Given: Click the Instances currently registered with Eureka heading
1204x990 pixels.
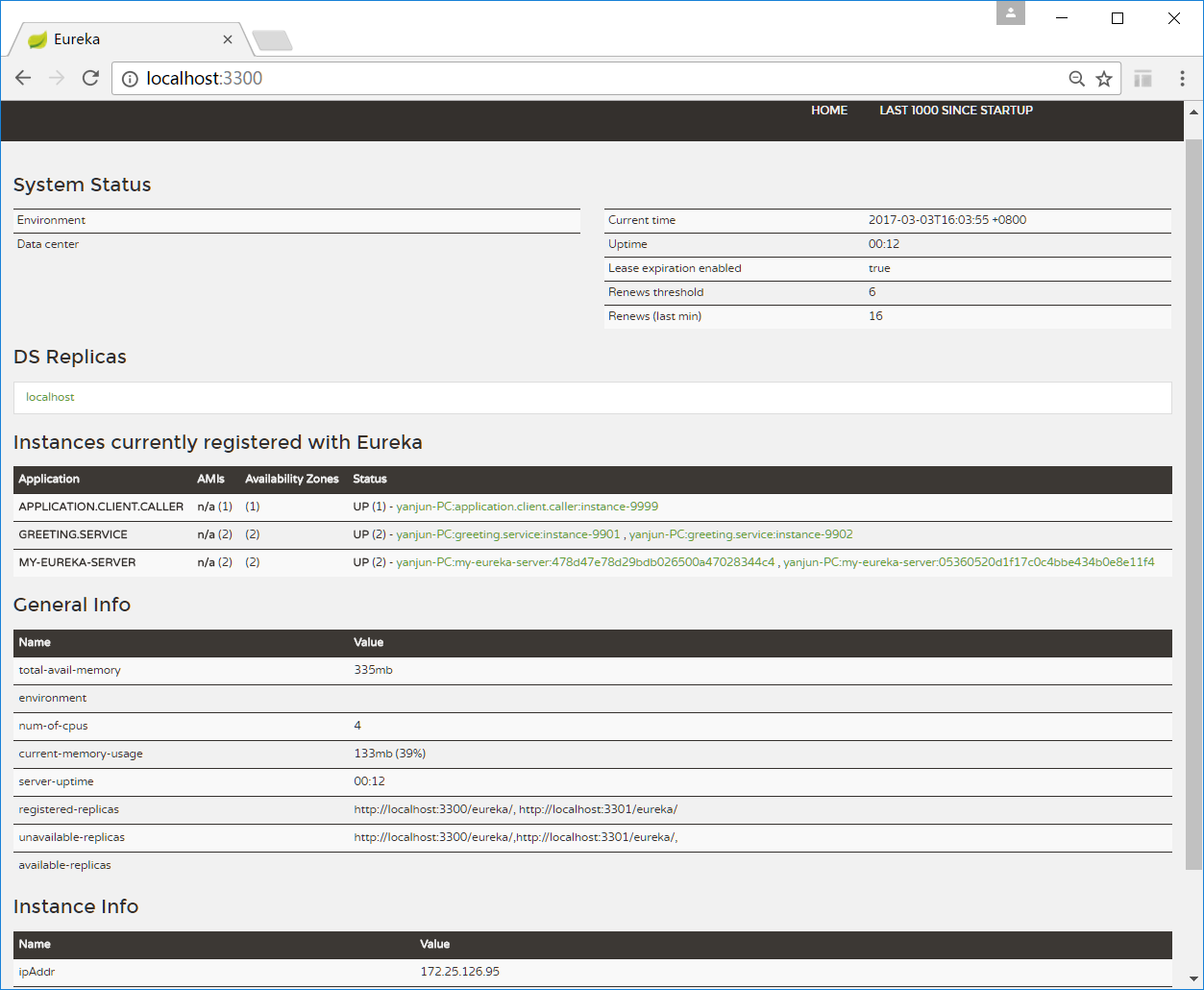Looking at the screenshot, I should (x=218, y=442).
